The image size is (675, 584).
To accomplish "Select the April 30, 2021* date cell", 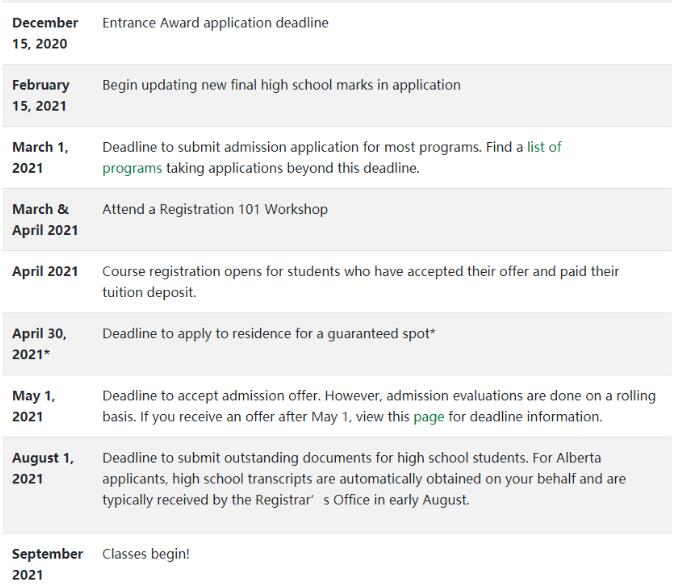I will [39, 343].
